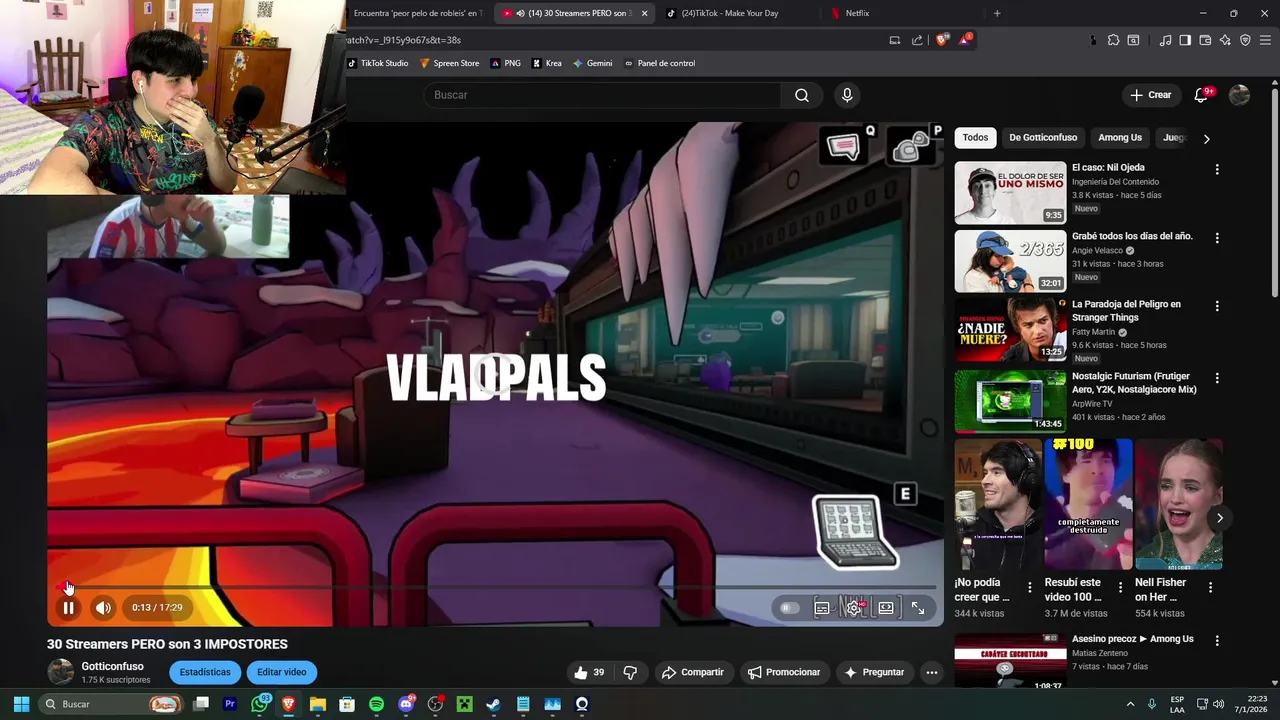The height and width of the screenshot is (720, 1280).
Task: Open Spotify from the taskbar
Action: 376,704
